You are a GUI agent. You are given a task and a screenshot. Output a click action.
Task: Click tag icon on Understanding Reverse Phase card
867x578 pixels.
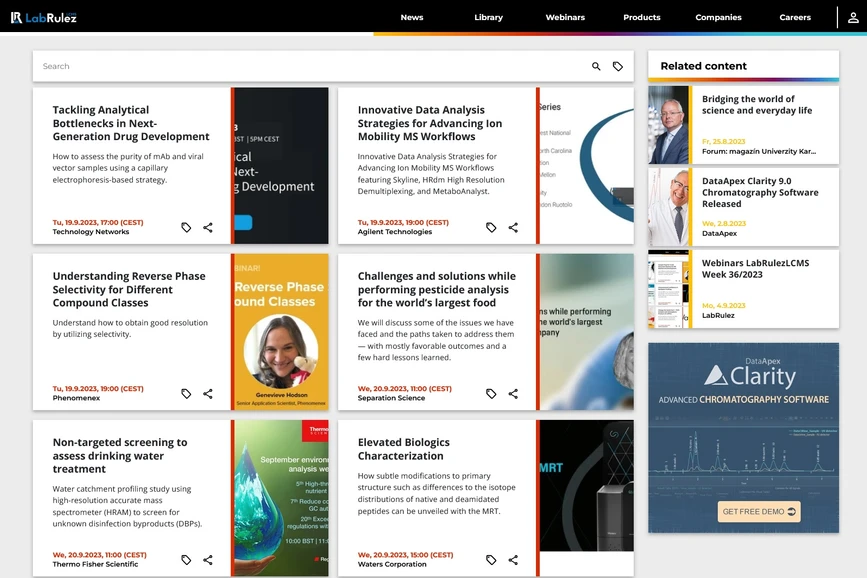tap(186, 394)
